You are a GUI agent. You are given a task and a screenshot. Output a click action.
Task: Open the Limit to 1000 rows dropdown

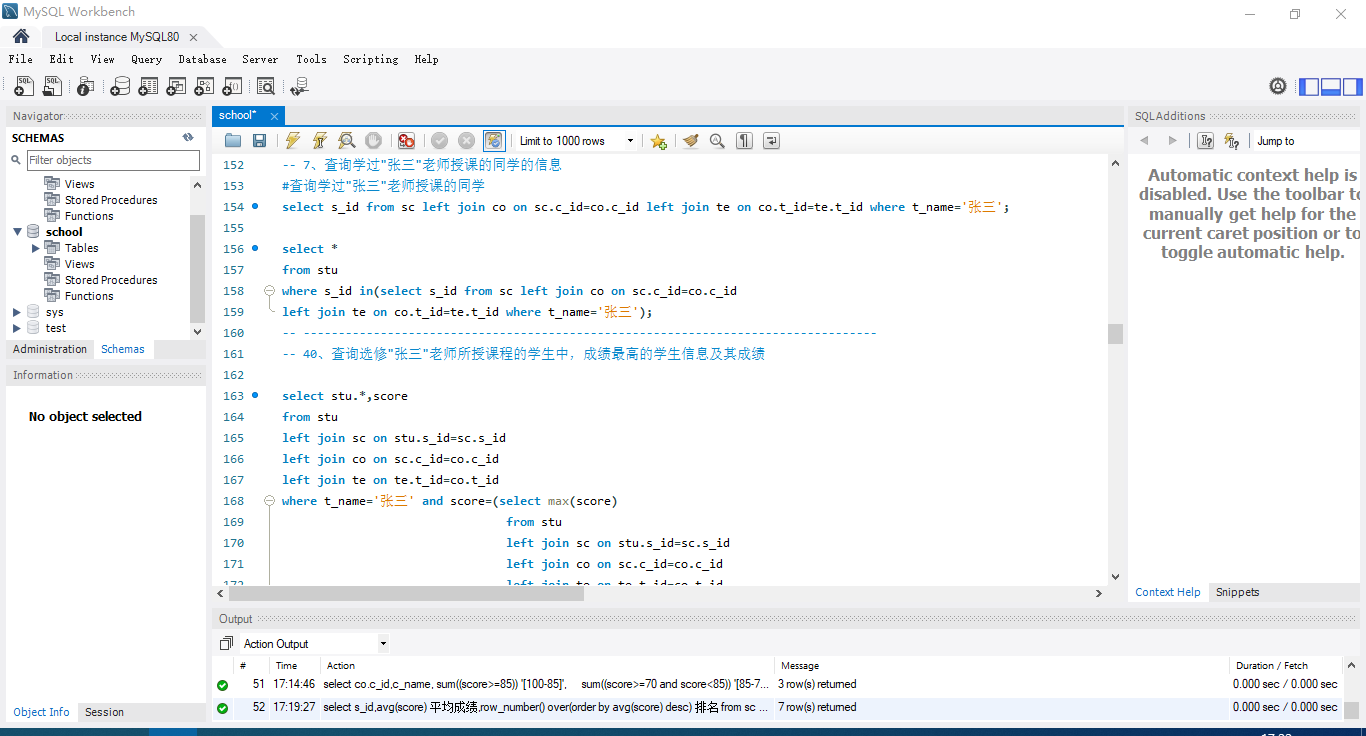pyautogui.click(x=630, y=141)
